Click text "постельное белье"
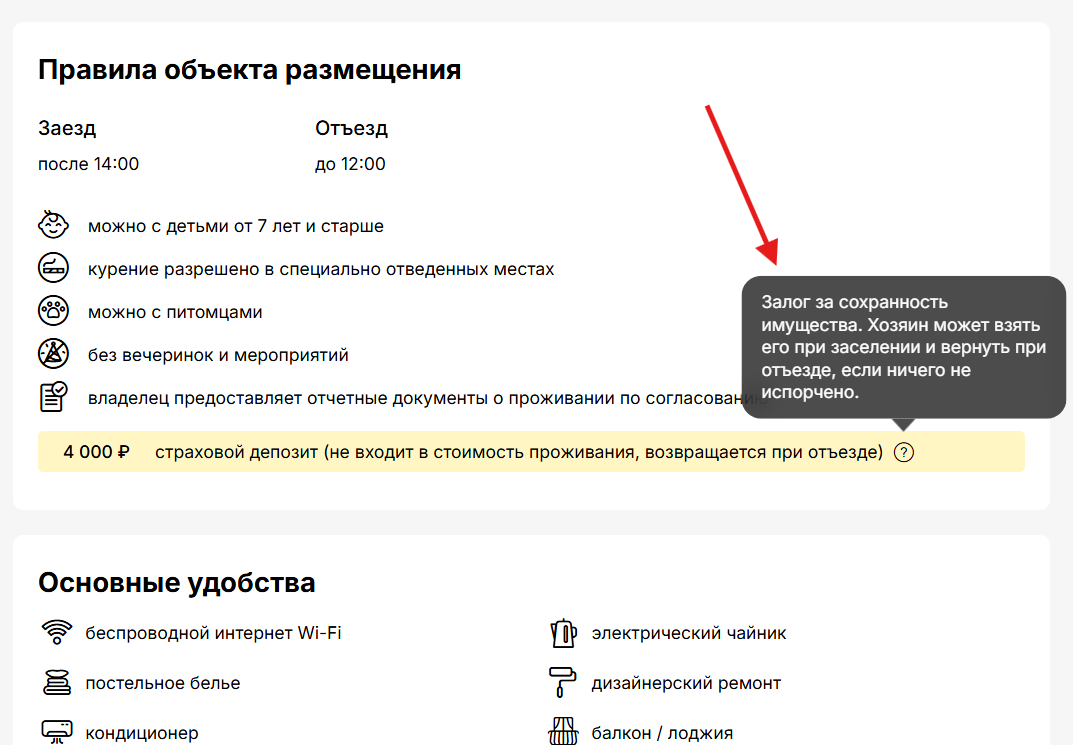 pyautogui.click(x=163, y=683)
